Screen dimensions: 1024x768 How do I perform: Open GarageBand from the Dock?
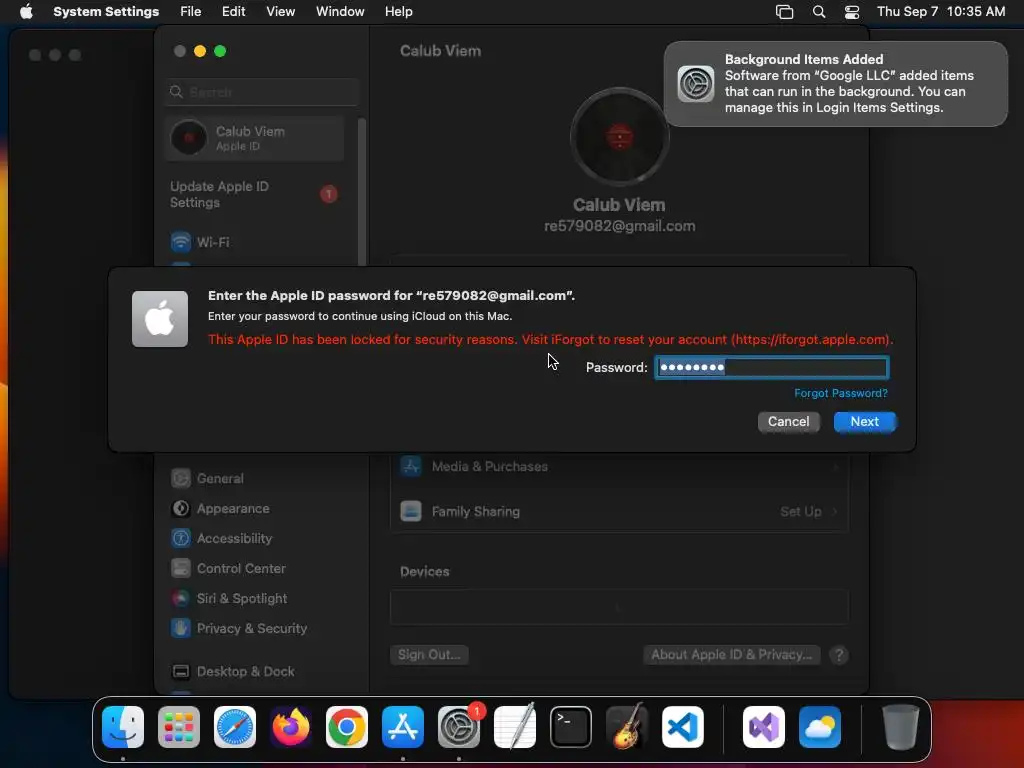coord(627,727)
